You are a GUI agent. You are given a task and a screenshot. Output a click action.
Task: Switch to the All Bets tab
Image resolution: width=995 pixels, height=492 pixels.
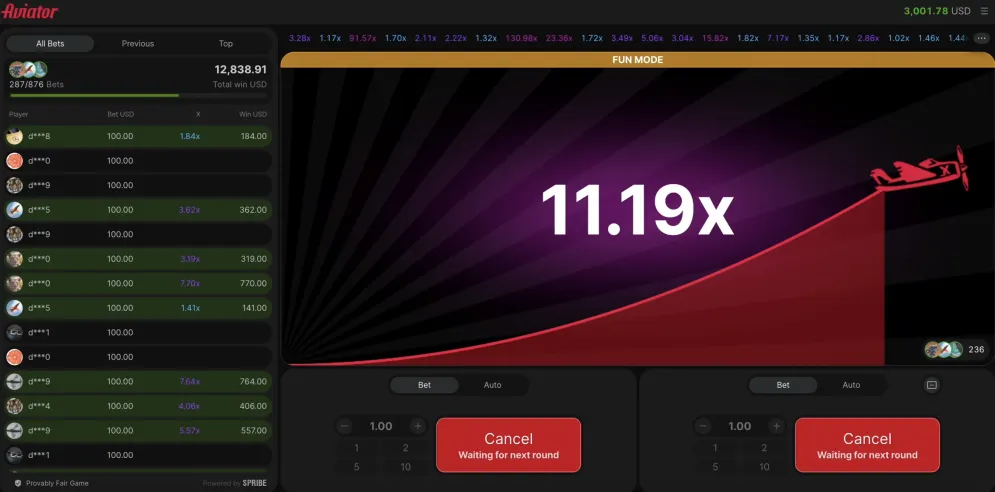click(x=50, y=44)
